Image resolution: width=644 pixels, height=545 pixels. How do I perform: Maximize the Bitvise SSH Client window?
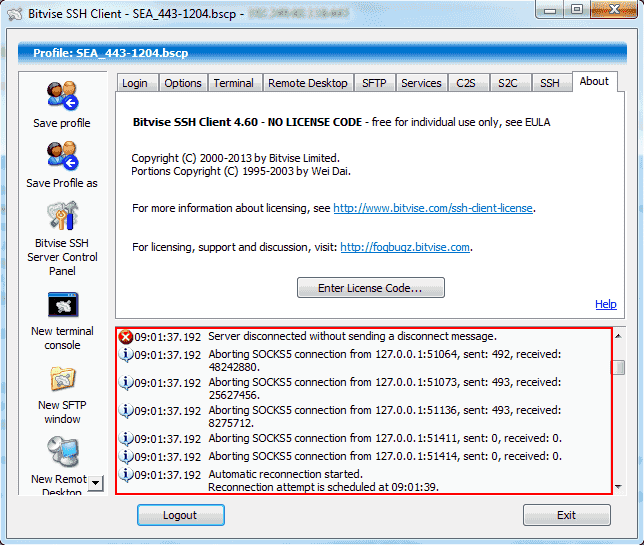point(577,10)
